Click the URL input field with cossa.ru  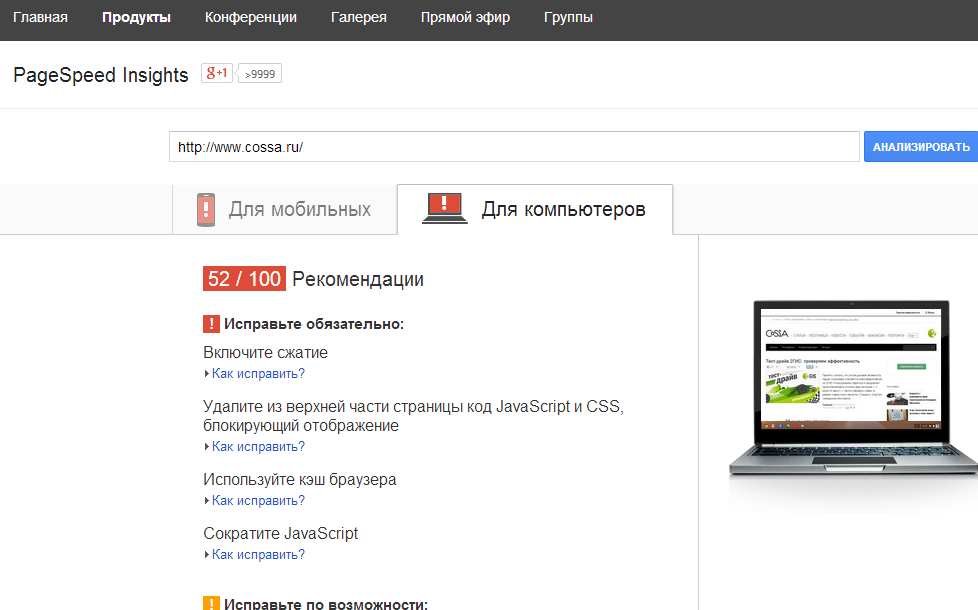pyautogui.click(x=514, y=147)
